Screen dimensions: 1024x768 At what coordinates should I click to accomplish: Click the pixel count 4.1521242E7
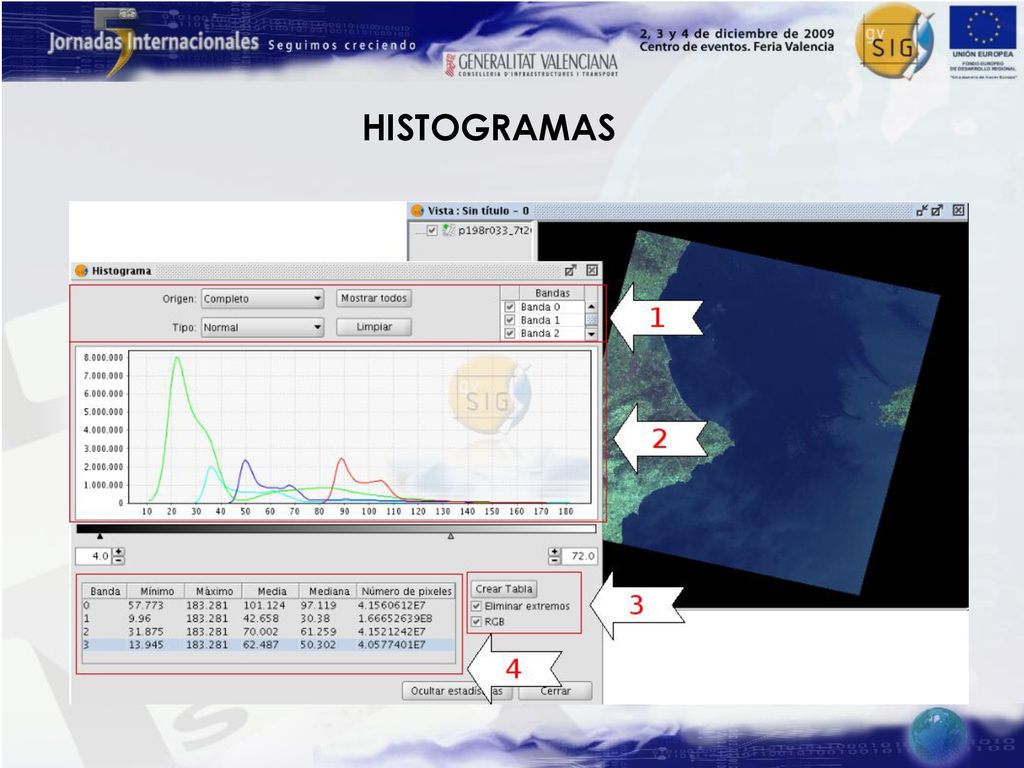point(392,632)
